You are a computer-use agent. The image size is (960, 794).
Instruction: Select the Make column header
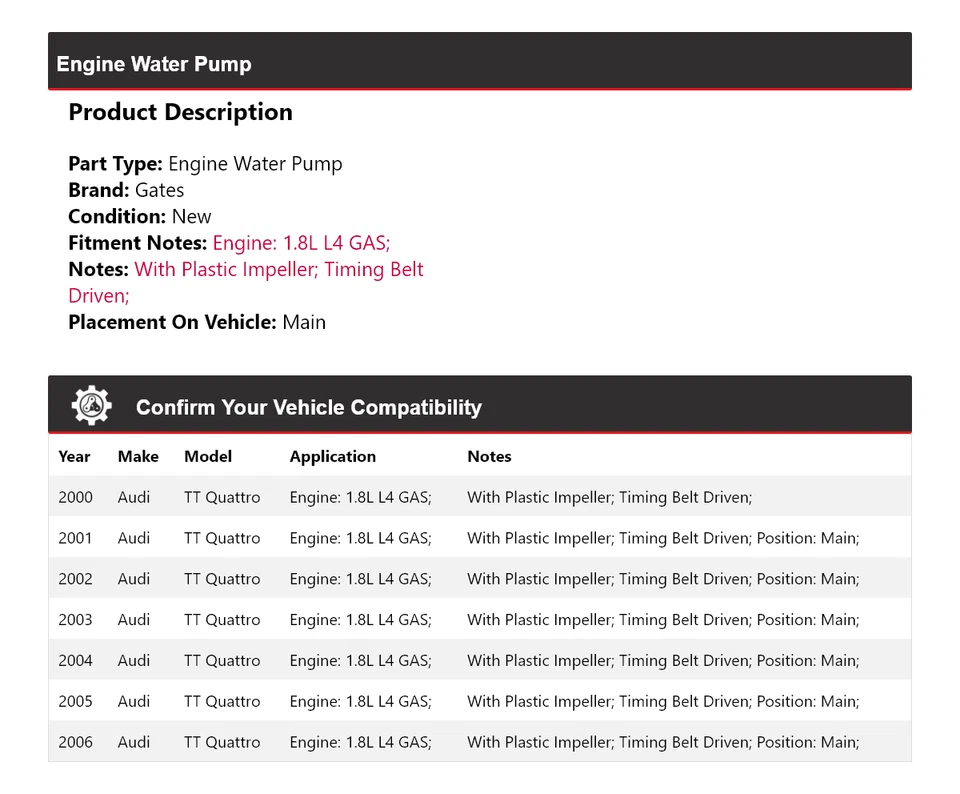point(138,457)
